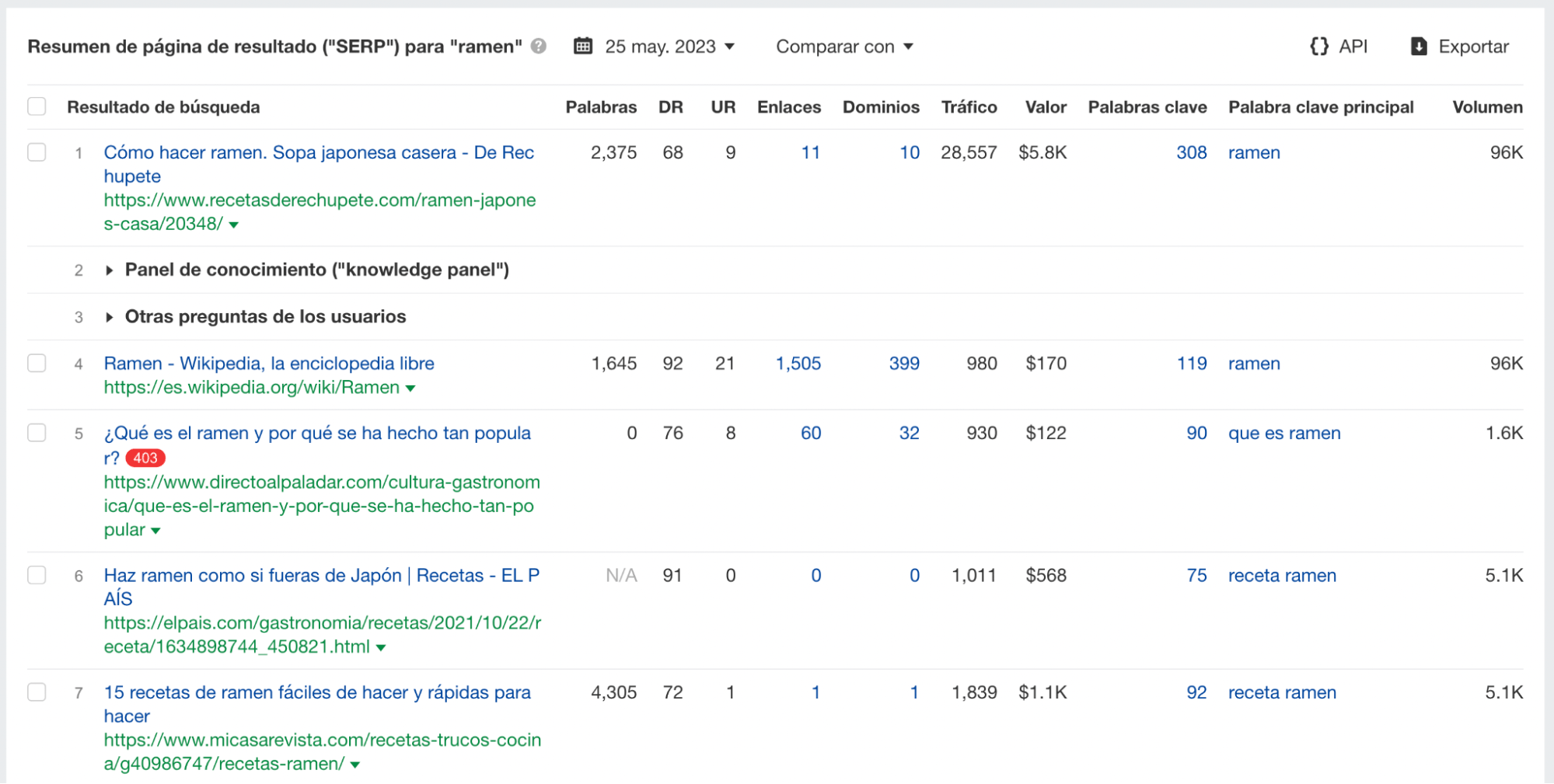Click the red 403 status badge
The width and height of the screenshot is (1554, 784).
coord(145,458)
